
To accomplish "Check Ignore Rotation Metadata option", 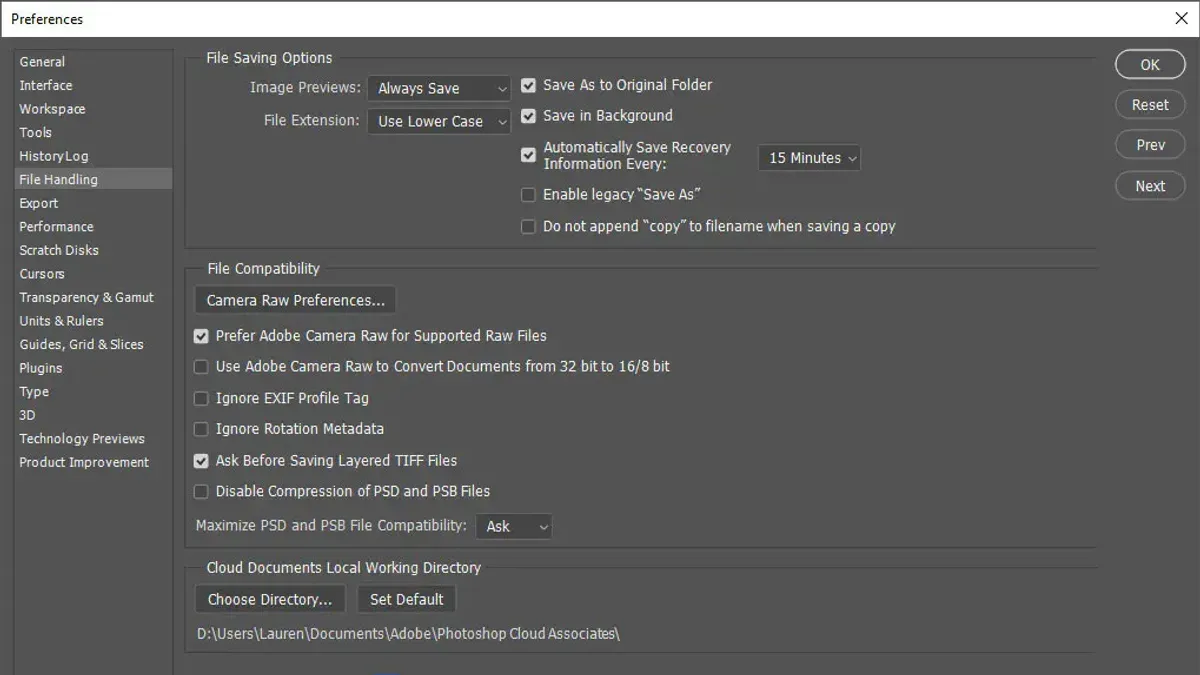I will click(201, 430).
